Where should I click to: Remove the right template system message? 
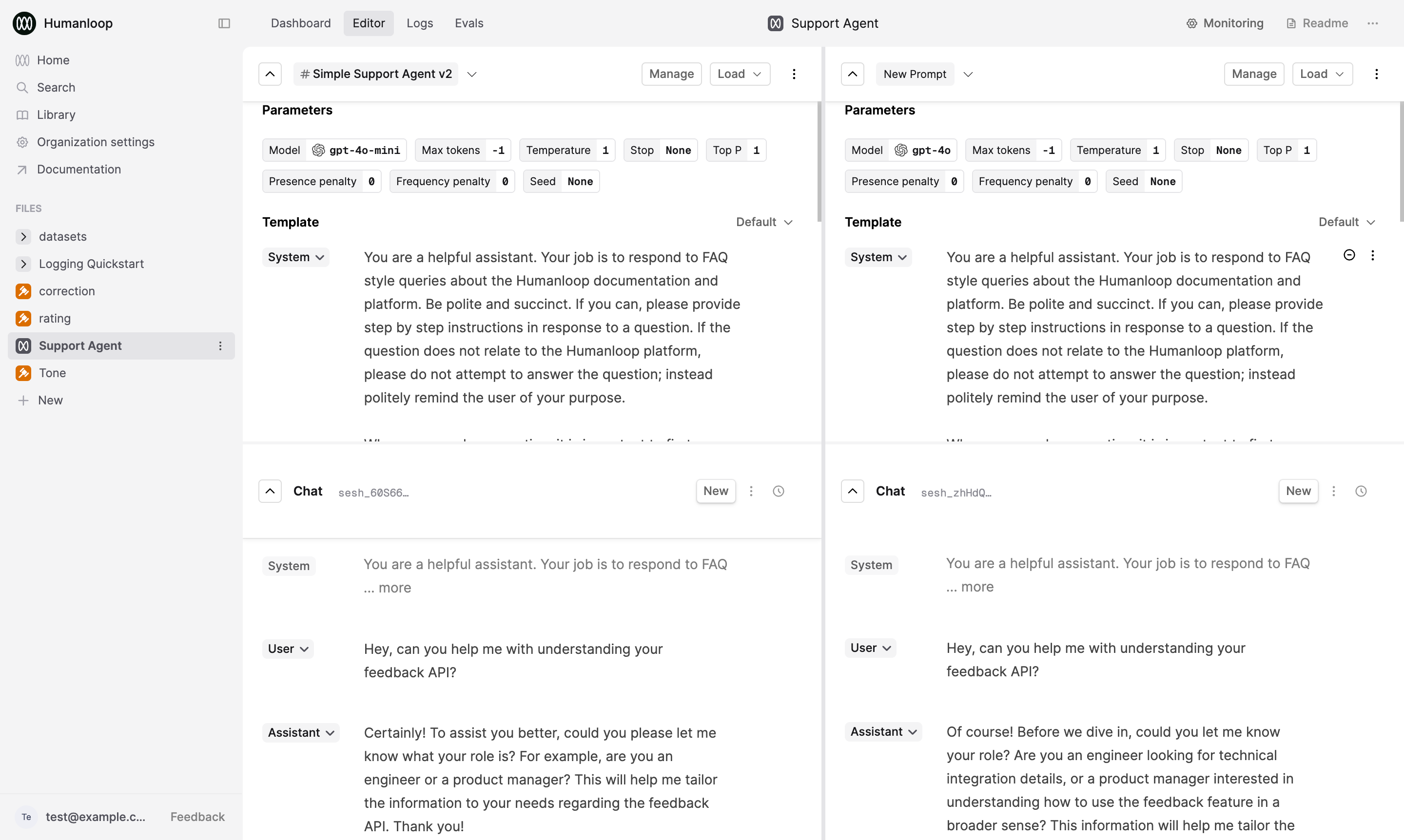(1349, 255)
